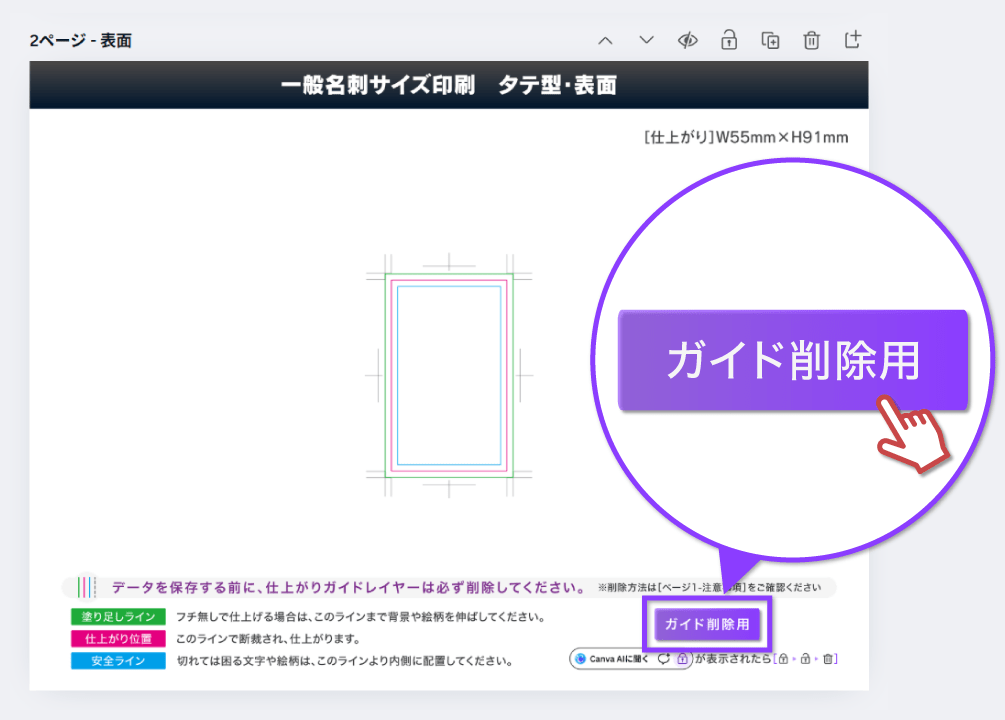Add a new page with the plus icon

click(852, 40)
